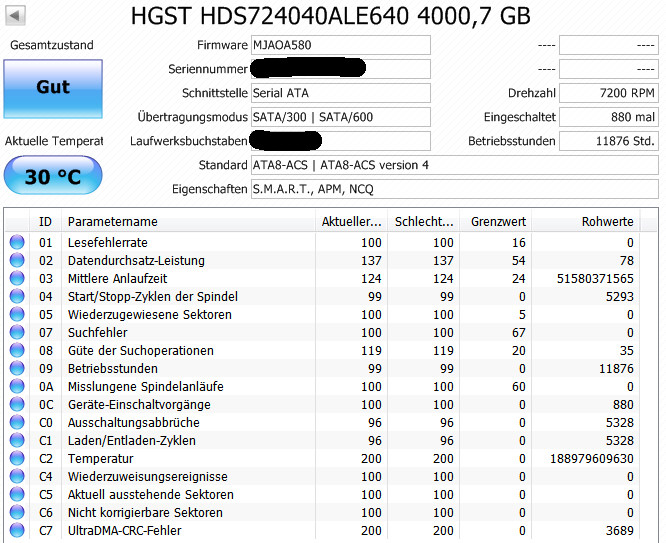Select parameter name Wiederzugewiesene Sektoren
This screenshot has height=543, width=666.
coord(150,314)
